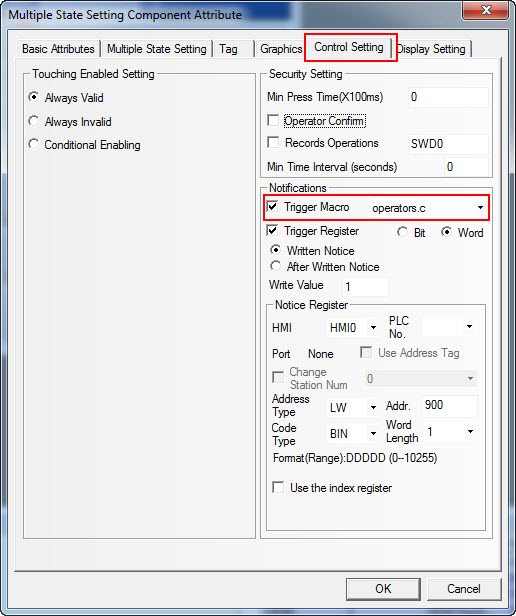Click the Addr. field containing 900
516x616 pixels.
(x=450, y=405)
